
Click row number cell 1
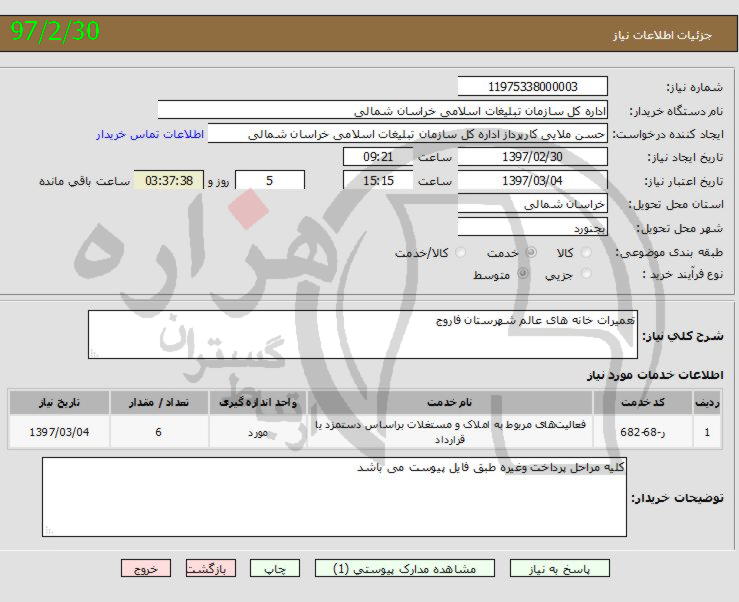click(x=707, y=432)
